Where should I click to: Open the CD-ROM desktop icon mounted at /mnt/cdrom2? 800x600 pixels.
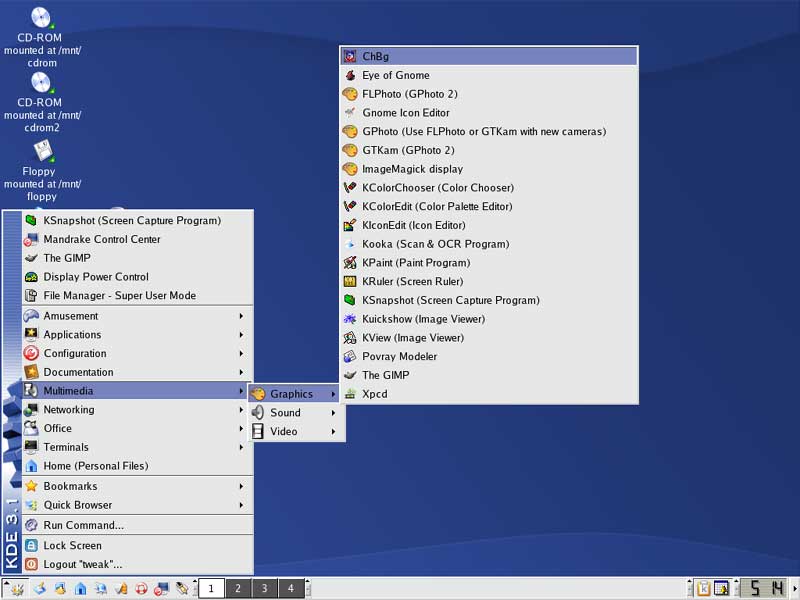tap(42, 83)
